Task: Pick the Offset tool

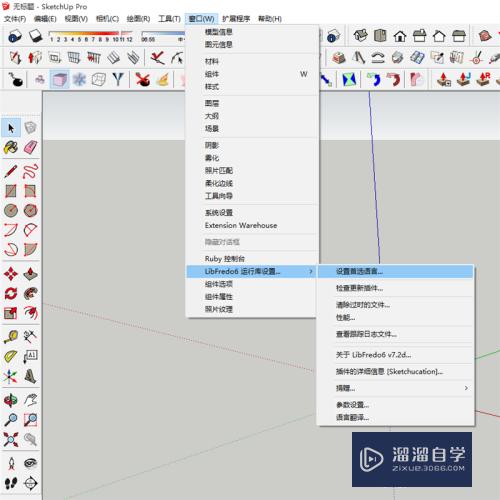Action: click(30, 313)
